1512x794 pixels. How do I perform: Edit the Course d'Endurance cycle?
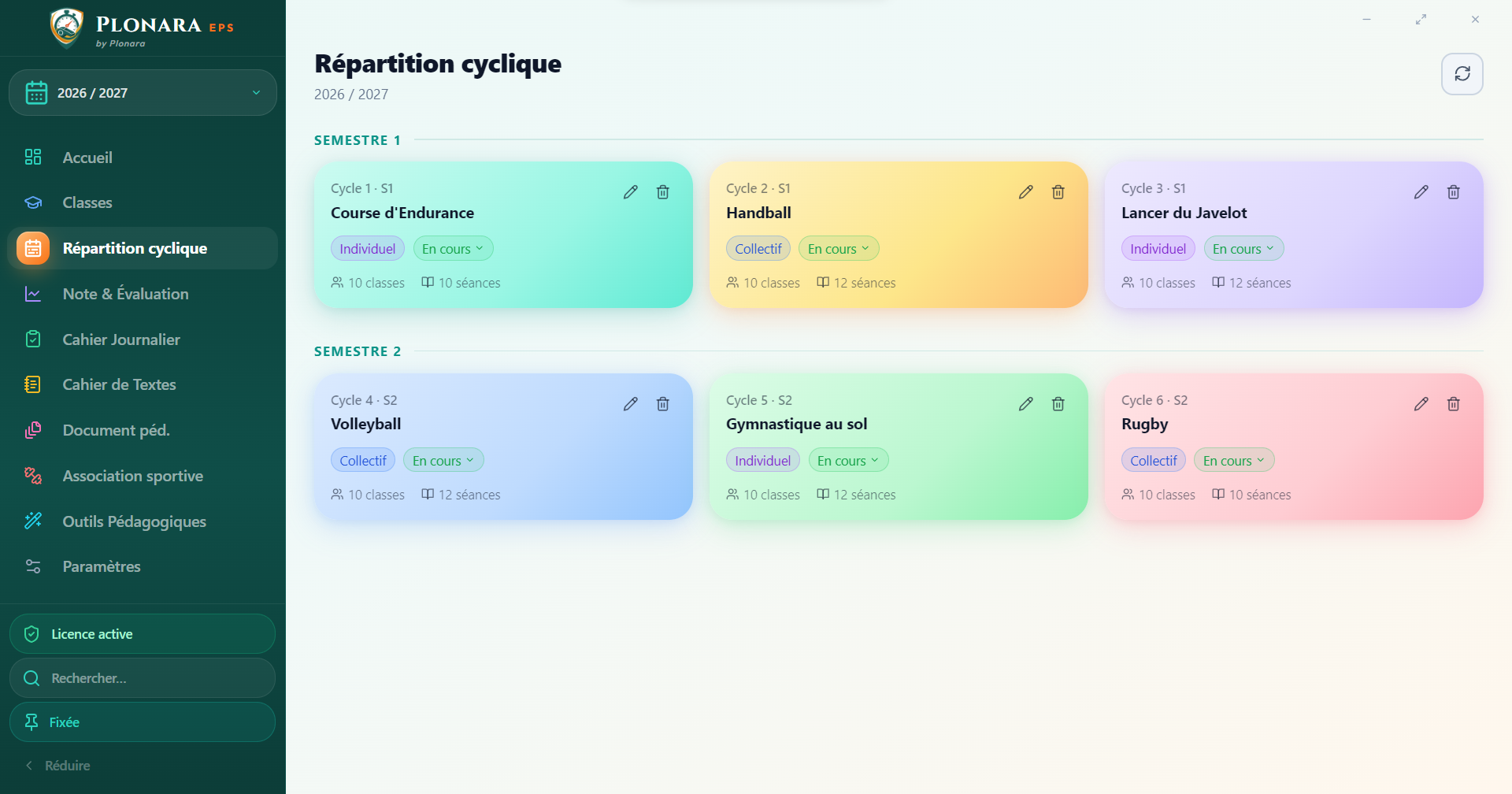(x=631, y=192)
